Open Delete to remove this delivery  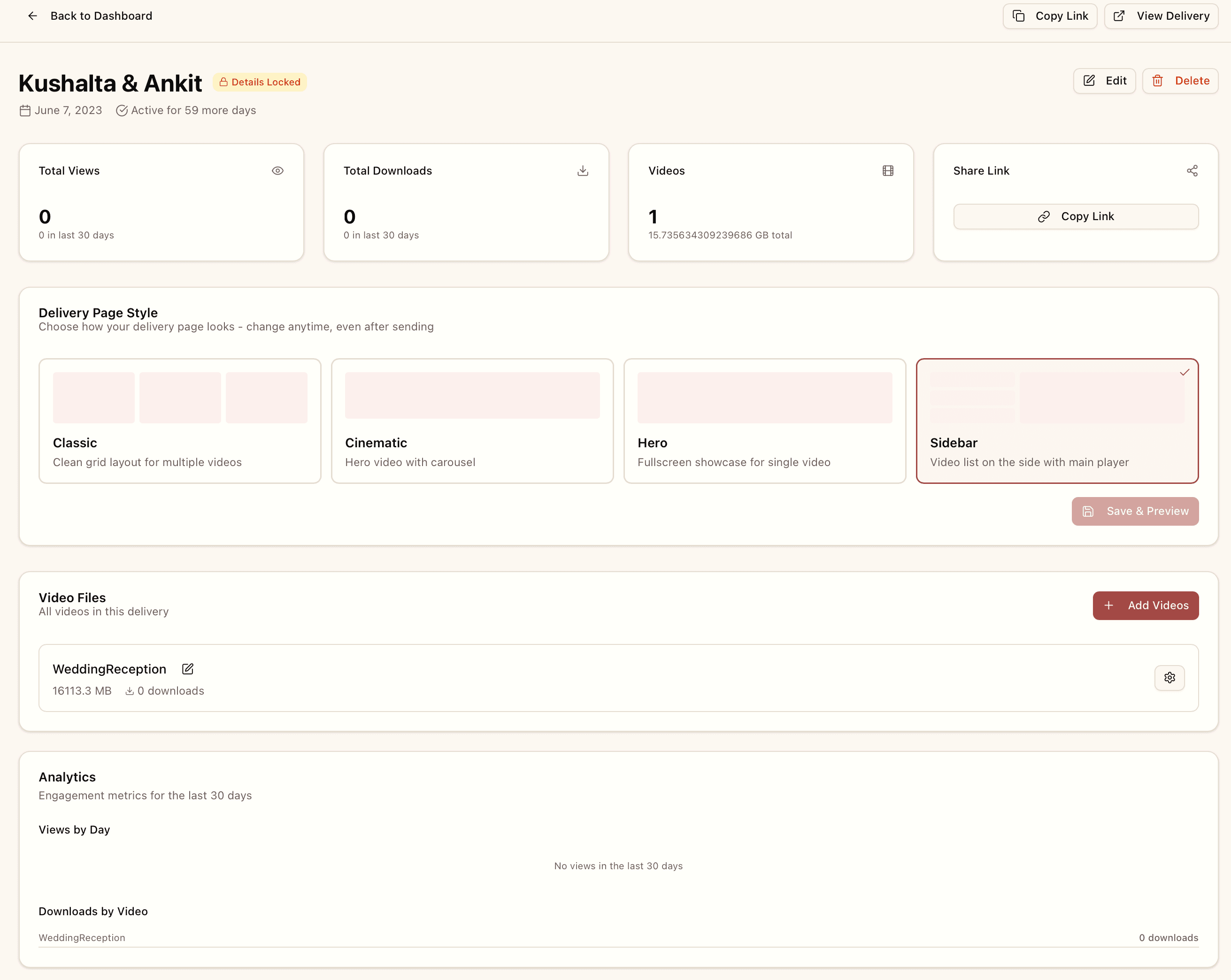tap(1180, 80)
